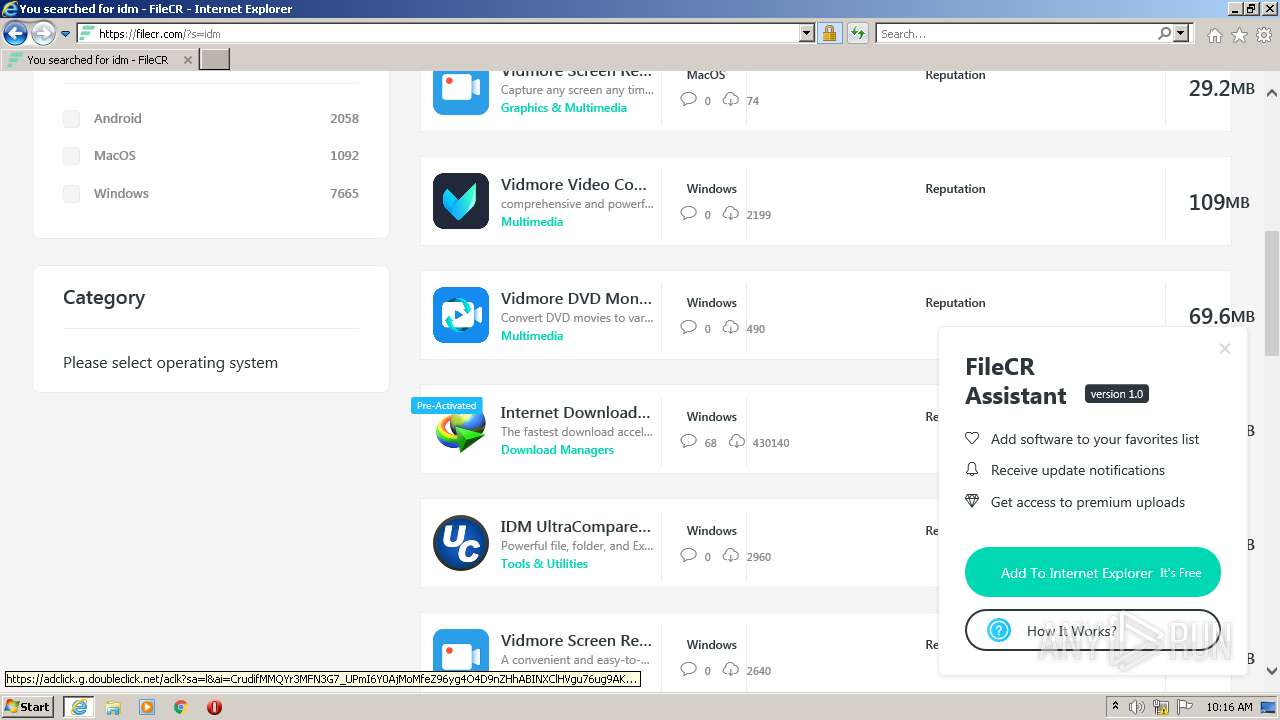Open bottom Vidmore Screen Recorder Windows icon
1280x720 pixels.
coord(461,657)
